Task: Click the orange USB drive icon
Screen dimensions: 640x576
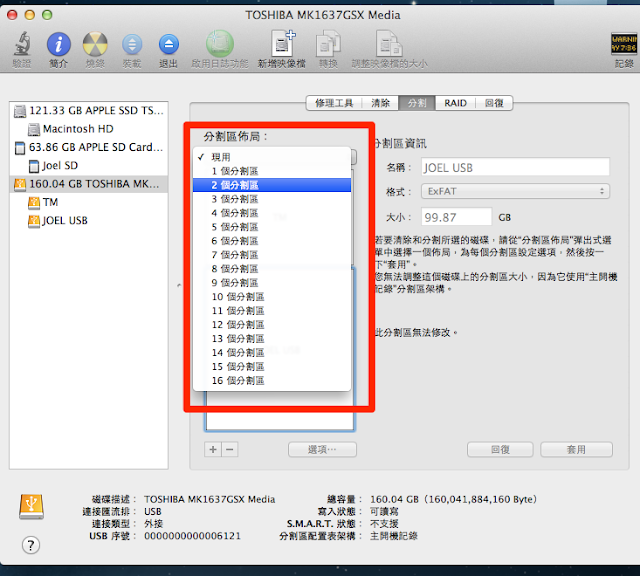Action: click(31, 506)
